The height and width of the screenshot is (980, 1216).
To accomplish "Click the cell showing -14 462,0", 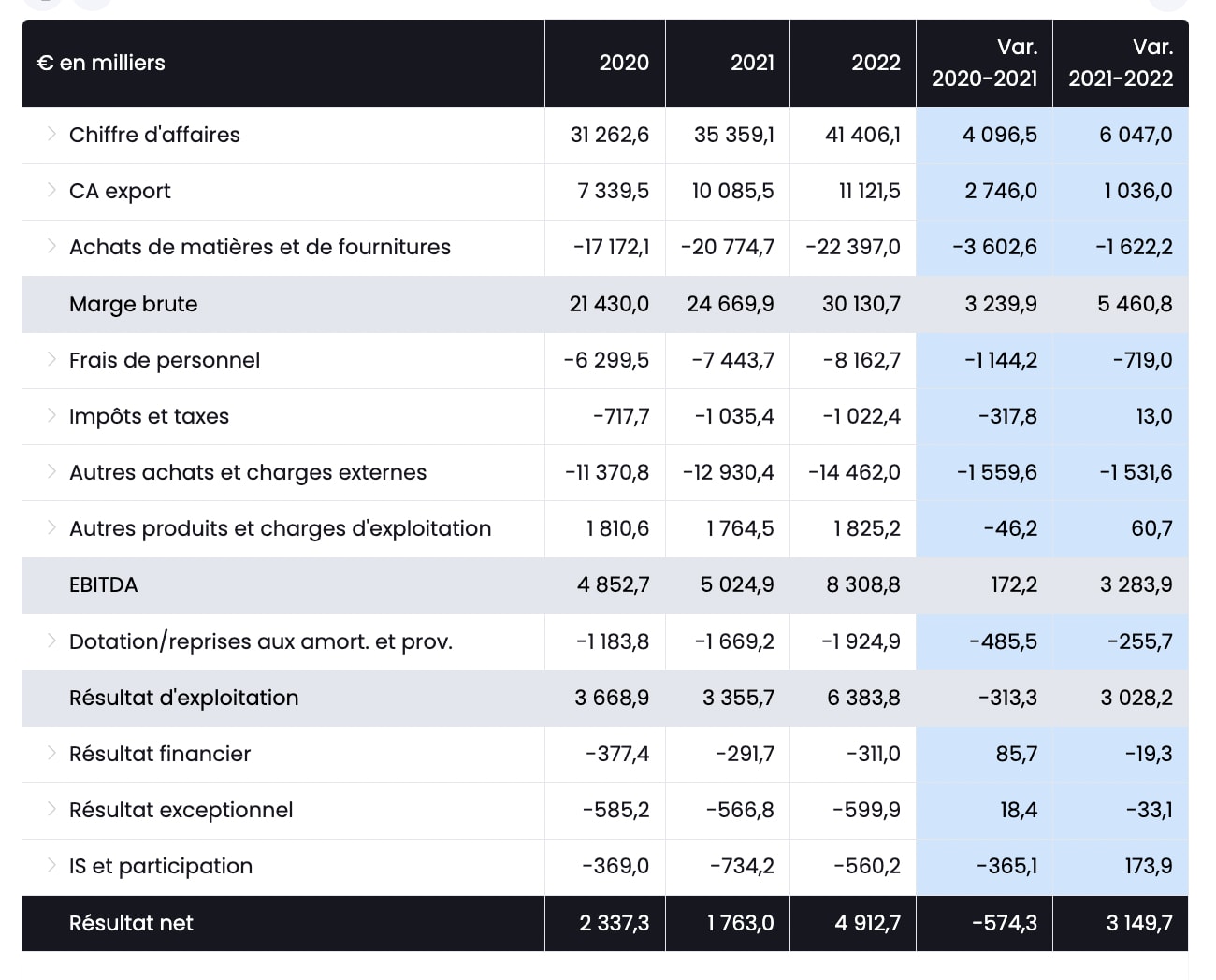I will click(x=854, y=472).
